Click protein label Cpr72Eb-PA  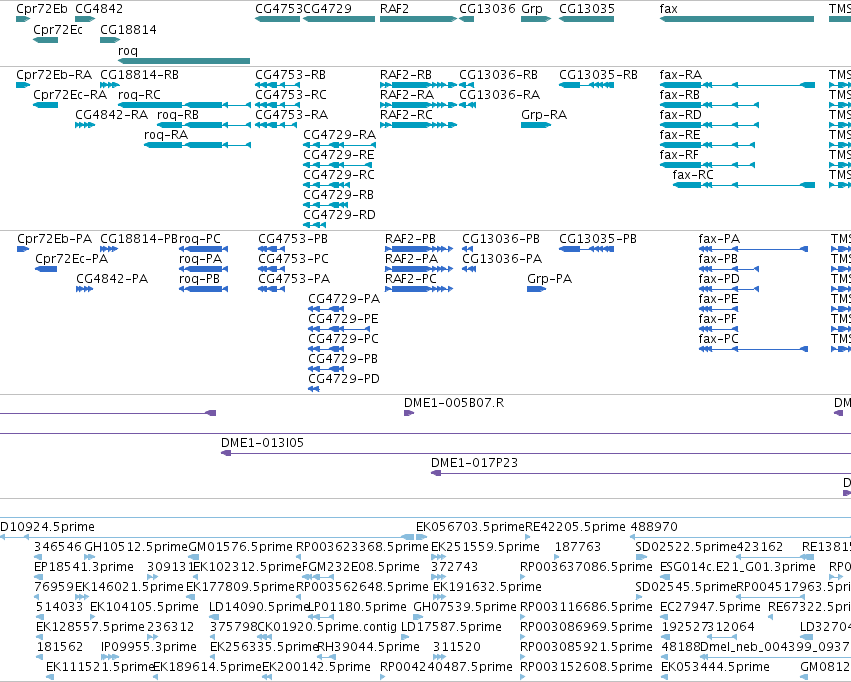pos(54,239)
